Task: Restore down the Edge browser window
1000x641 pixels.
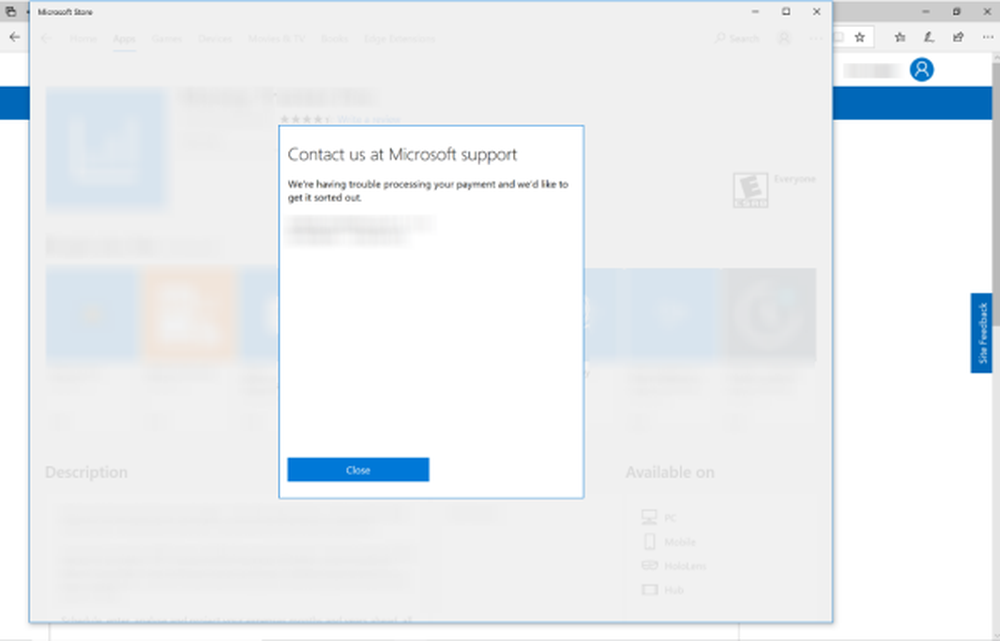Action: coord(957,11)
